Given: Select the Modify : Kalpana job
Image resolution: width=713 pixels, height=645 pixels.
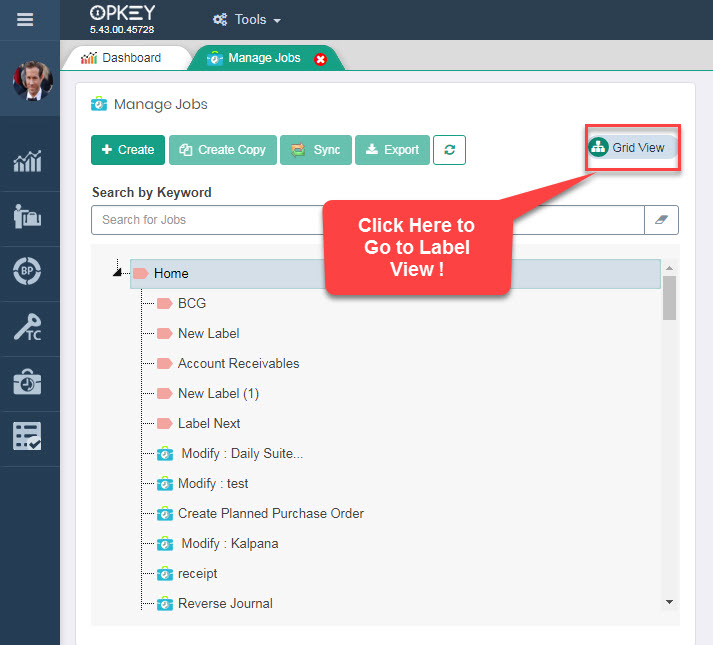Looking at the screenshot, I should (230, 544).
